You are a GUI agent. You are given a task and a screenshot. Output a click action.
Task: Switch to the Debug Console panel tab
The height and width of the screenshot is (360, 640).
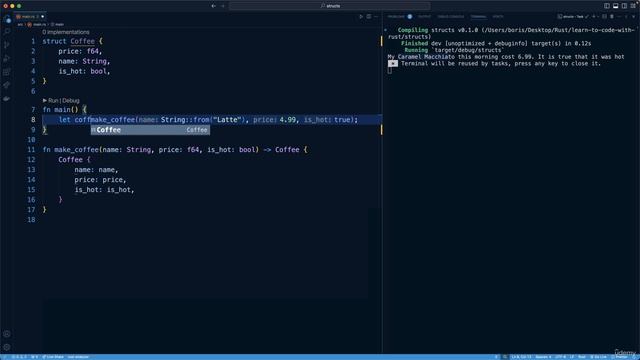pyautogui.click(x=451, y=17)
